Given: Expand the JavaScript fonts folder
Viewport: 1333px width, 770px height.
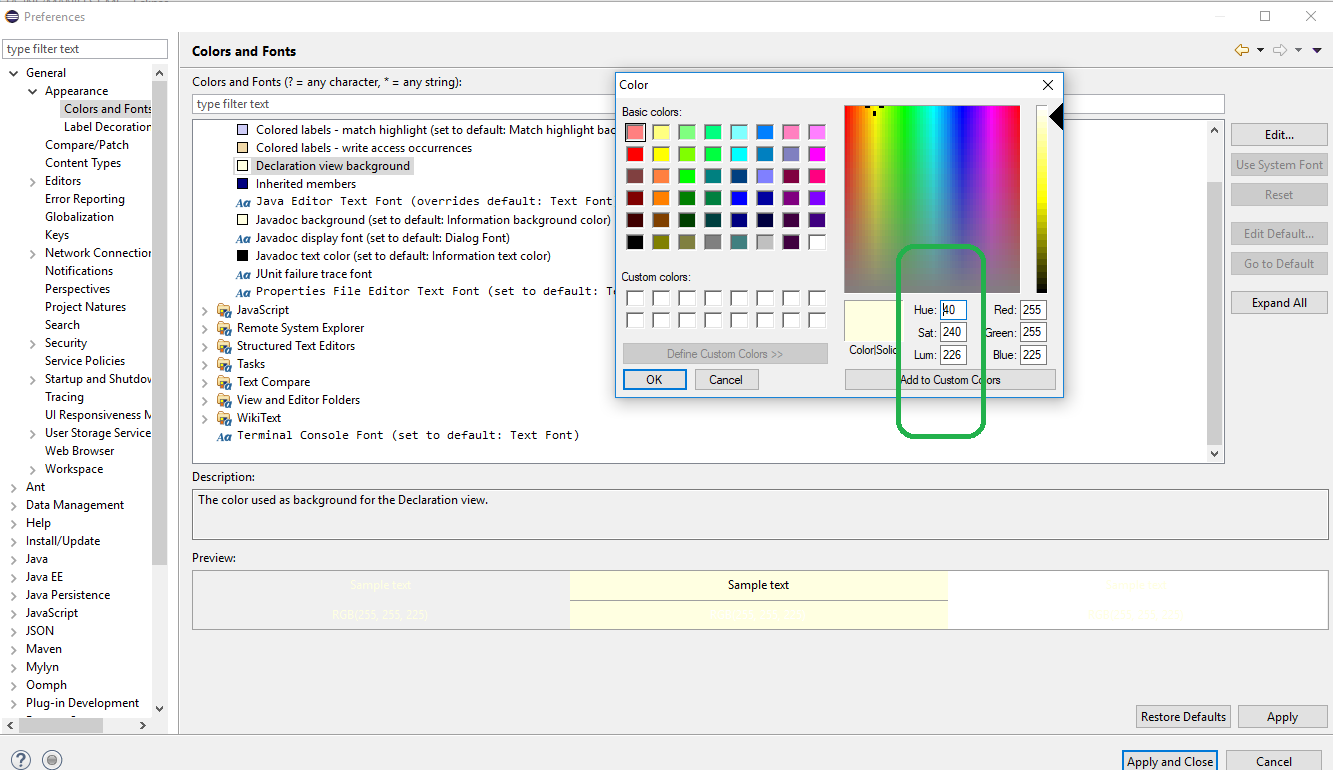Looking at the screenshot, I should coord(205,311).
